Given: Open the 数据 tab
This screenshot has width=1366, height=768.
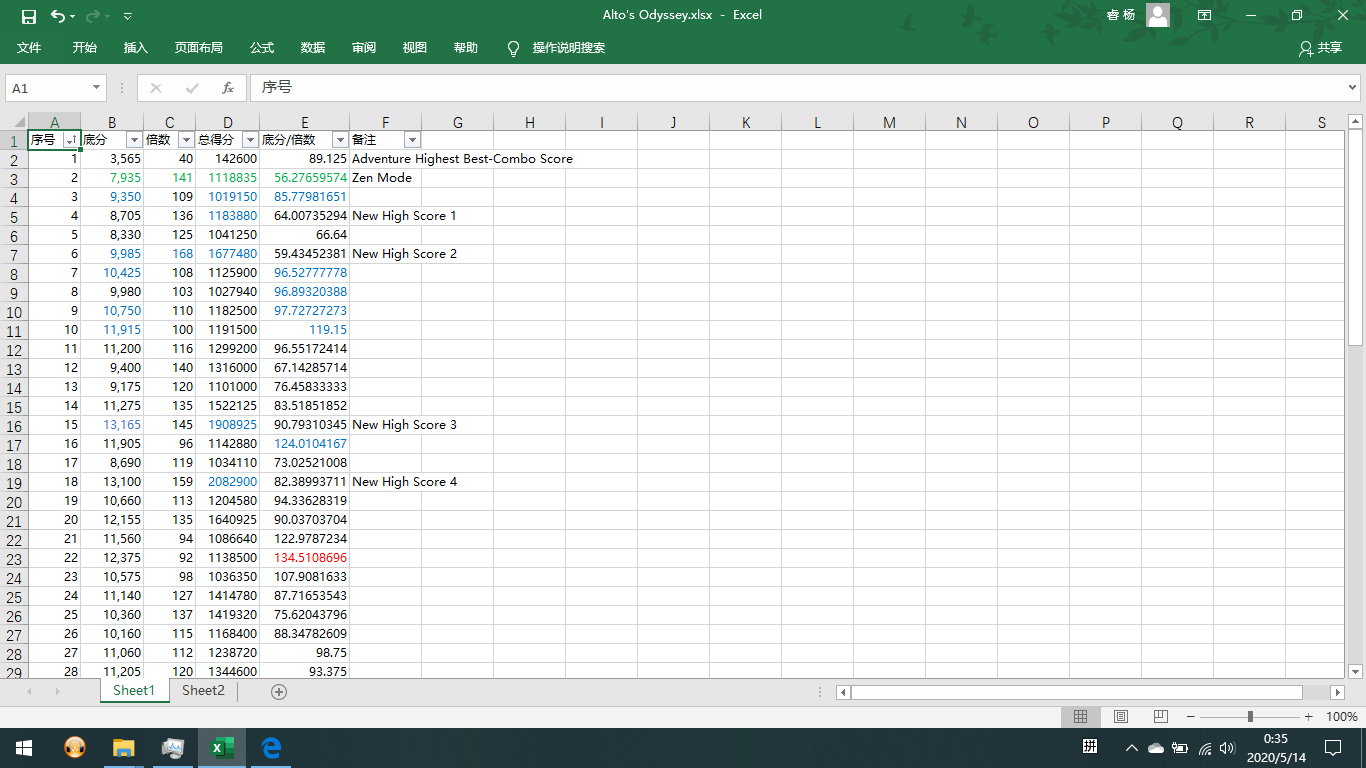Looking at the screenshot, I should 313,48.
